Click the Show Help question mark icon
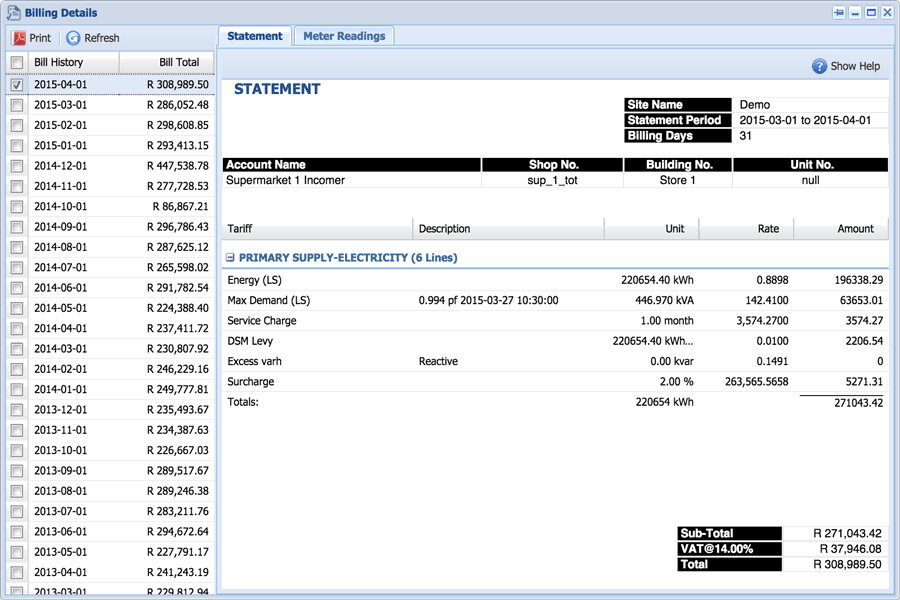This screenshot has height=600, width=900. [x=819, y=66]
